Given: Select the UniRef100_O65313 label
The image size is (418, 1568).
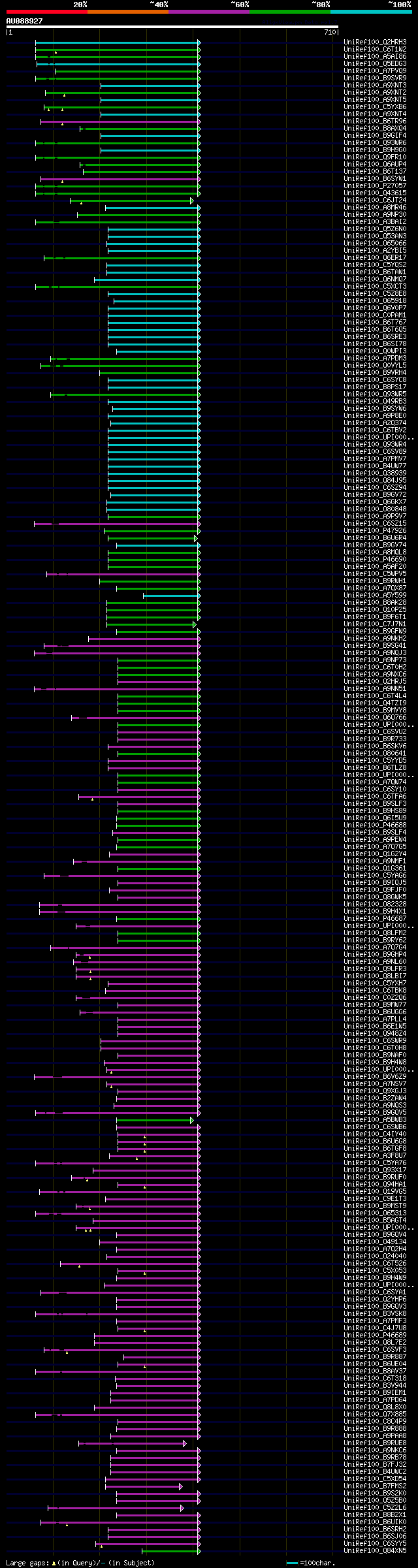Looking at the screenshot, I should pos(375,1213).
